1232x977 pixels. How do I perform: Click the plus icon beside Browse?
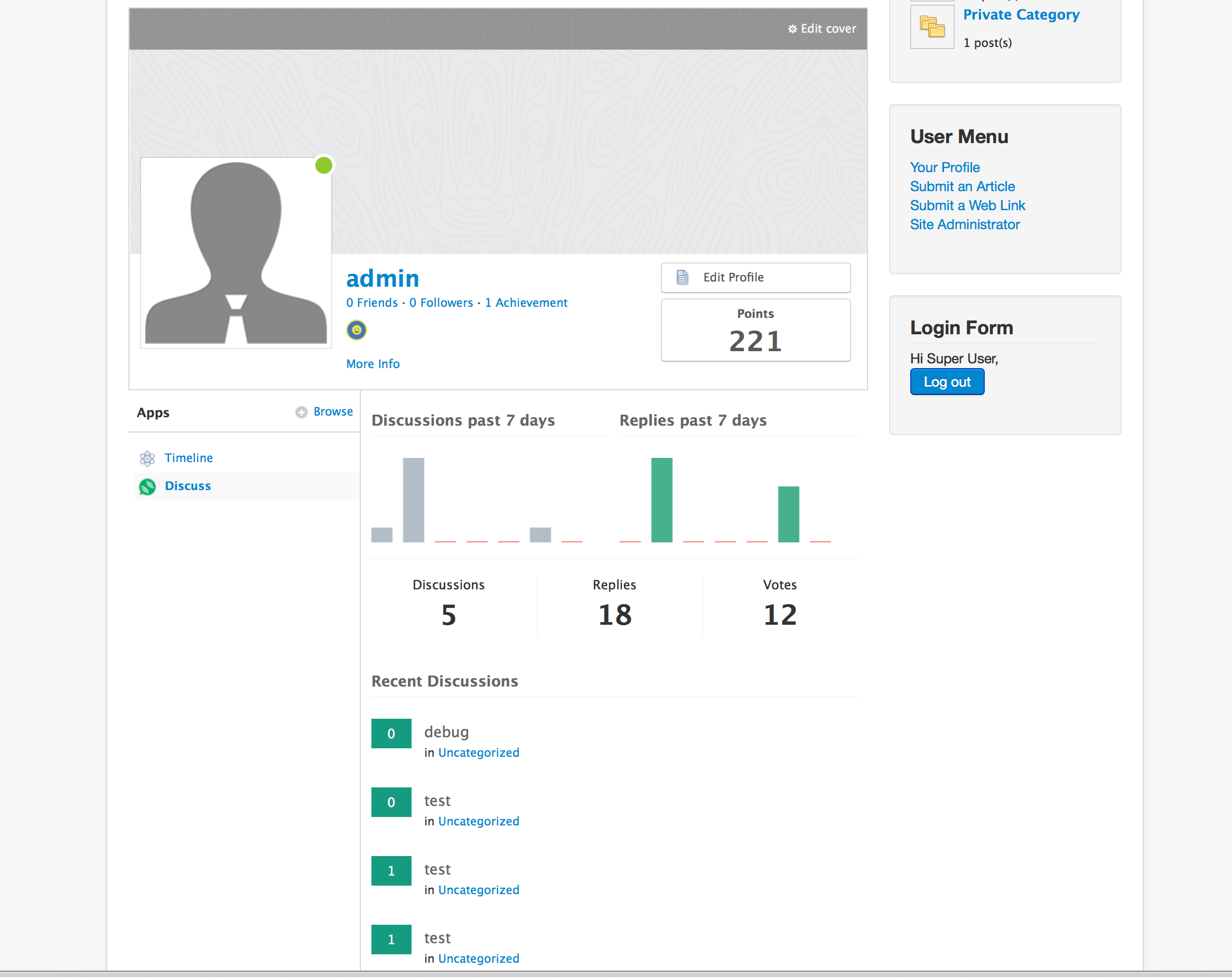(x=301, y=412)
